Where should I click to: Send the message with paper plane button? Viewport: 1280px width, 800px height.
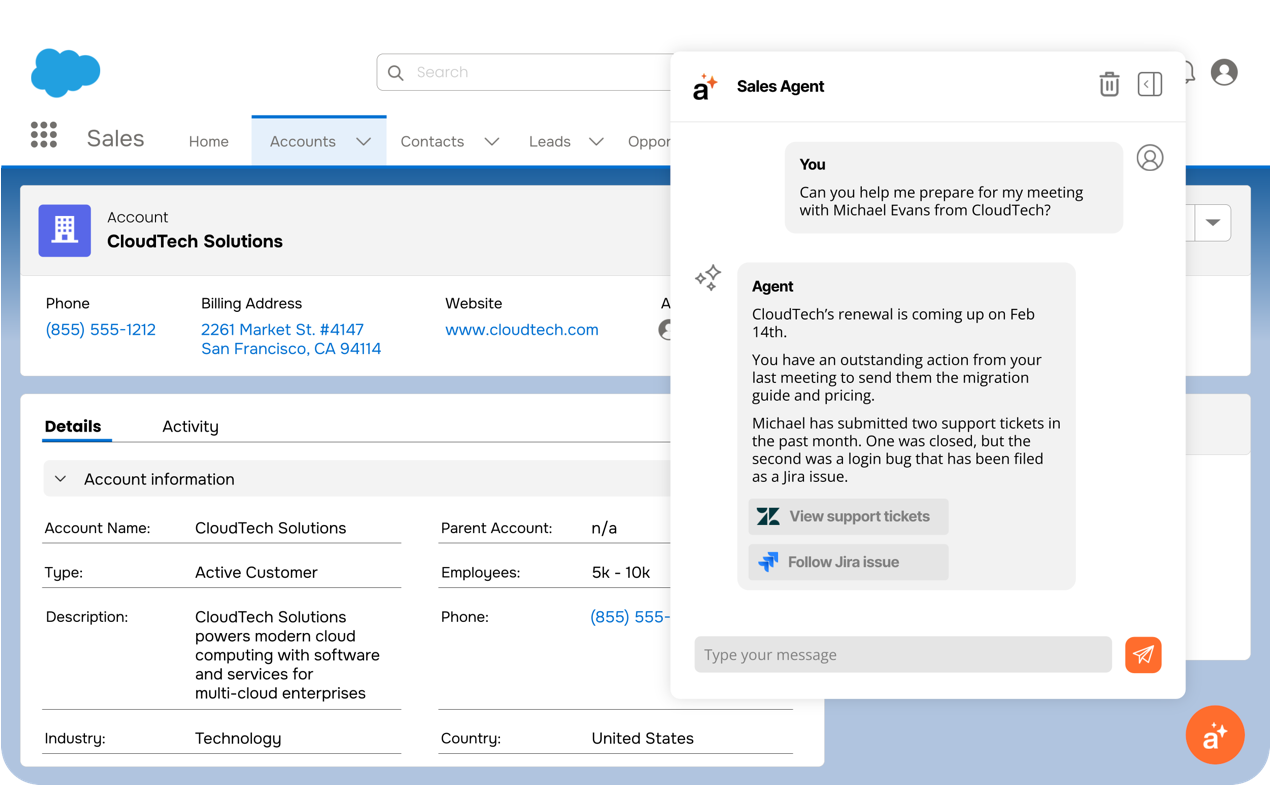click(1143, 655)
